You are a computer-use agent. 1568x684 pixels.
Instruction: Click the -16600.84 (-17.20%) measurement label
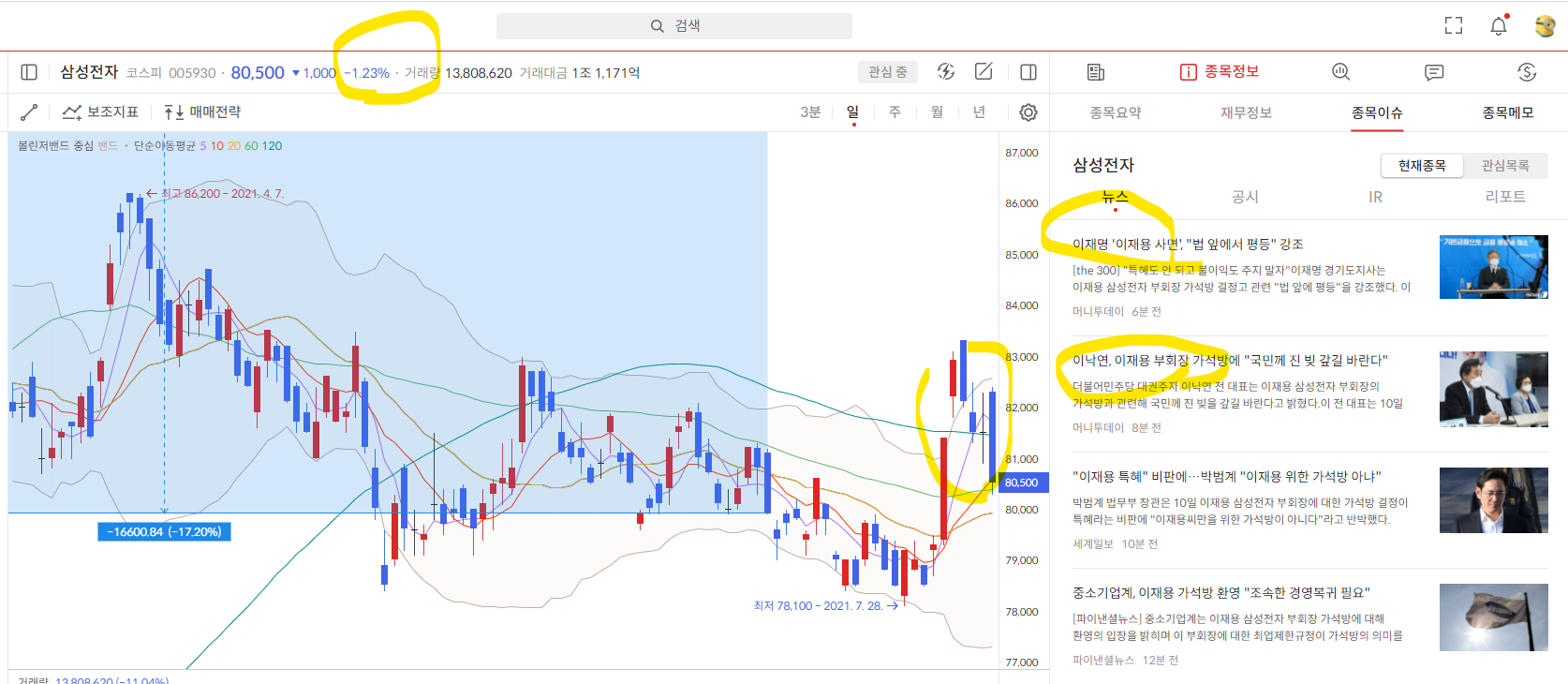click(x=164, y=532)
